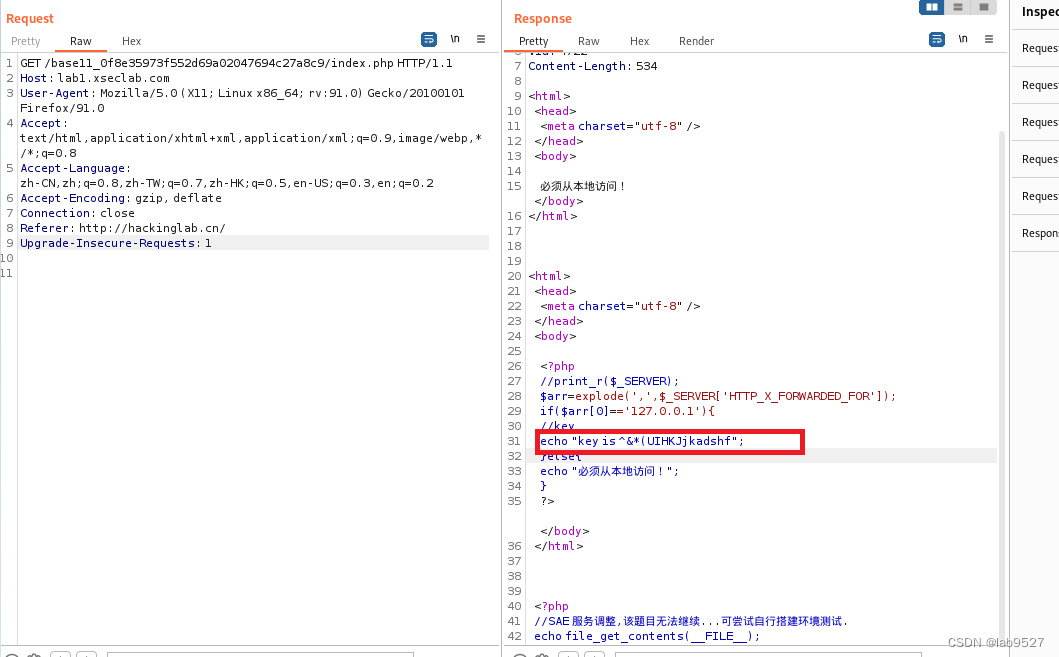Toggle word wrap icon in Response panel

click(x=937, y=40)
